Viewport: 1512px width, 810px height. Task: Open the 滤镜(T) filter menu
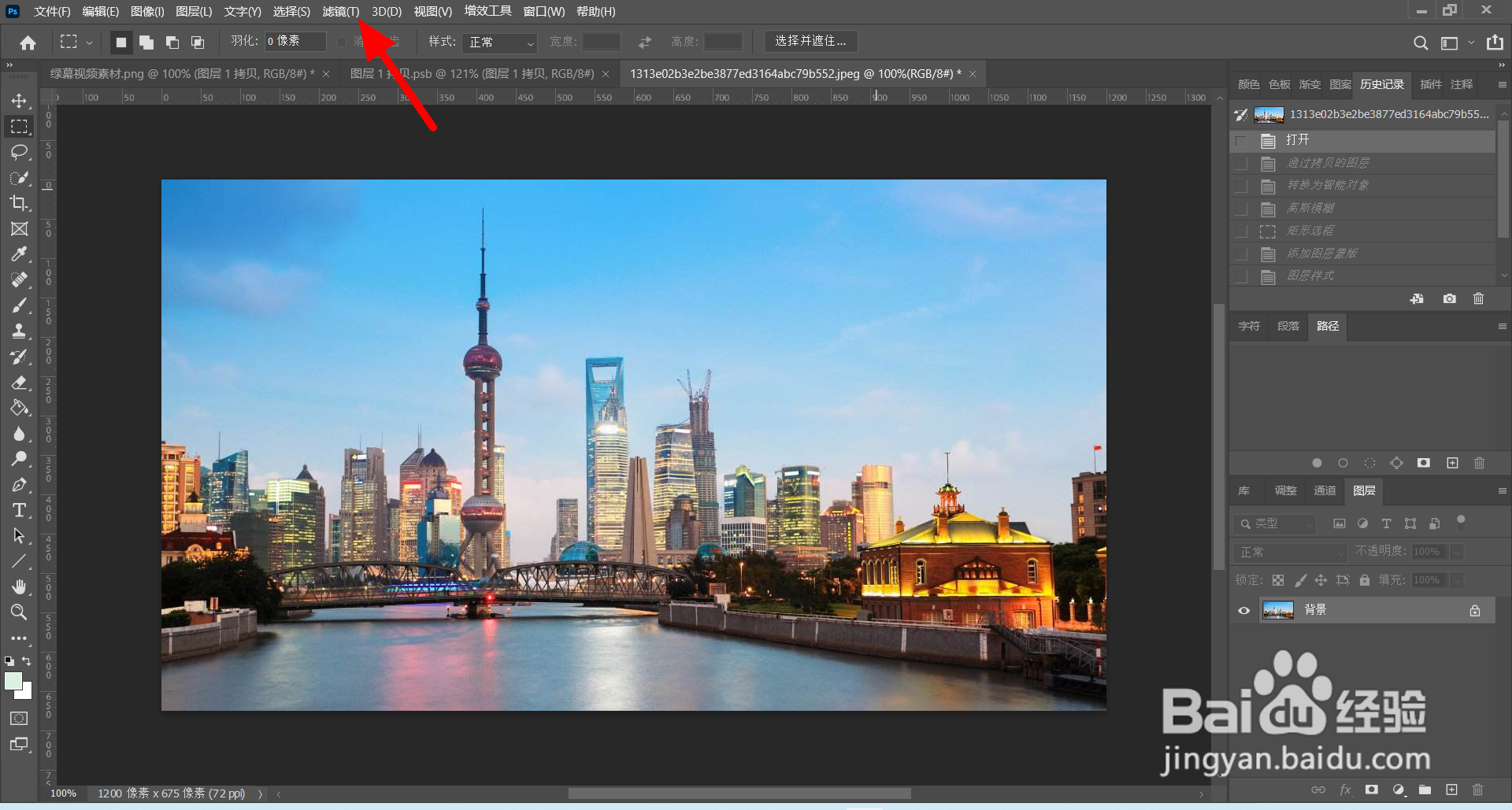[x=341, y=11]
